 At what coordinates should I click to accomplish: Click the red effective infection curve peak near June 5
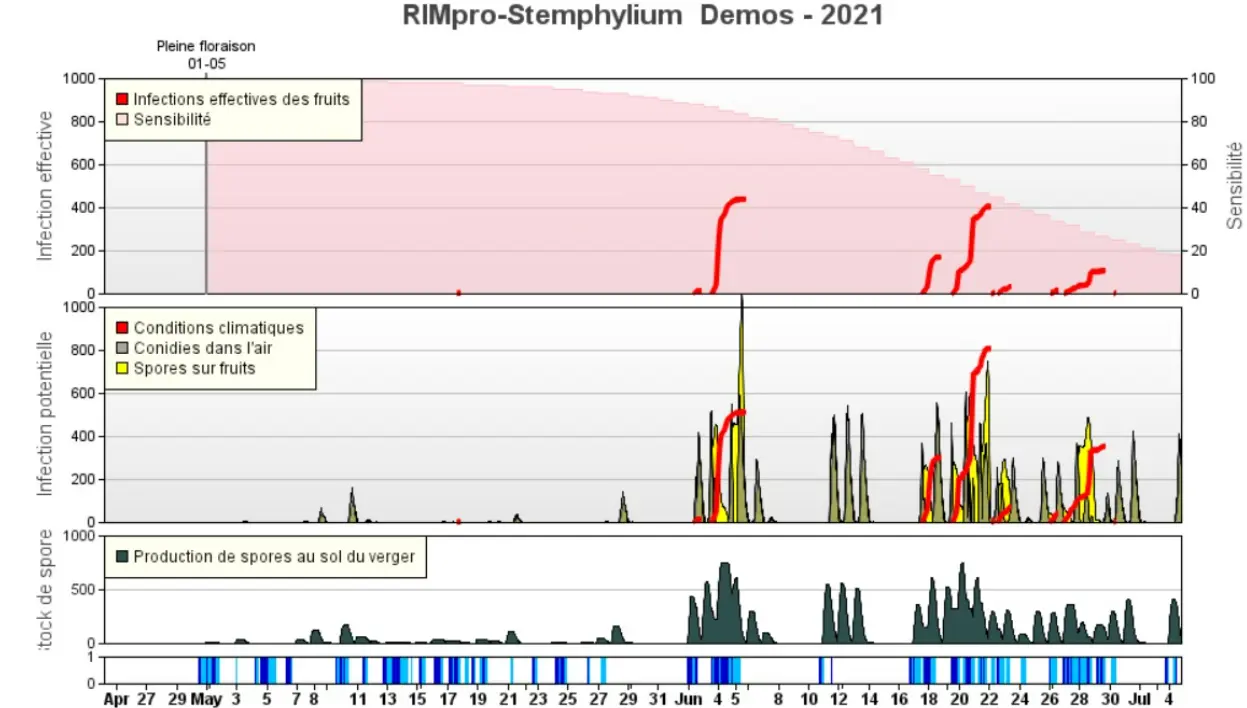coord(738,199)
